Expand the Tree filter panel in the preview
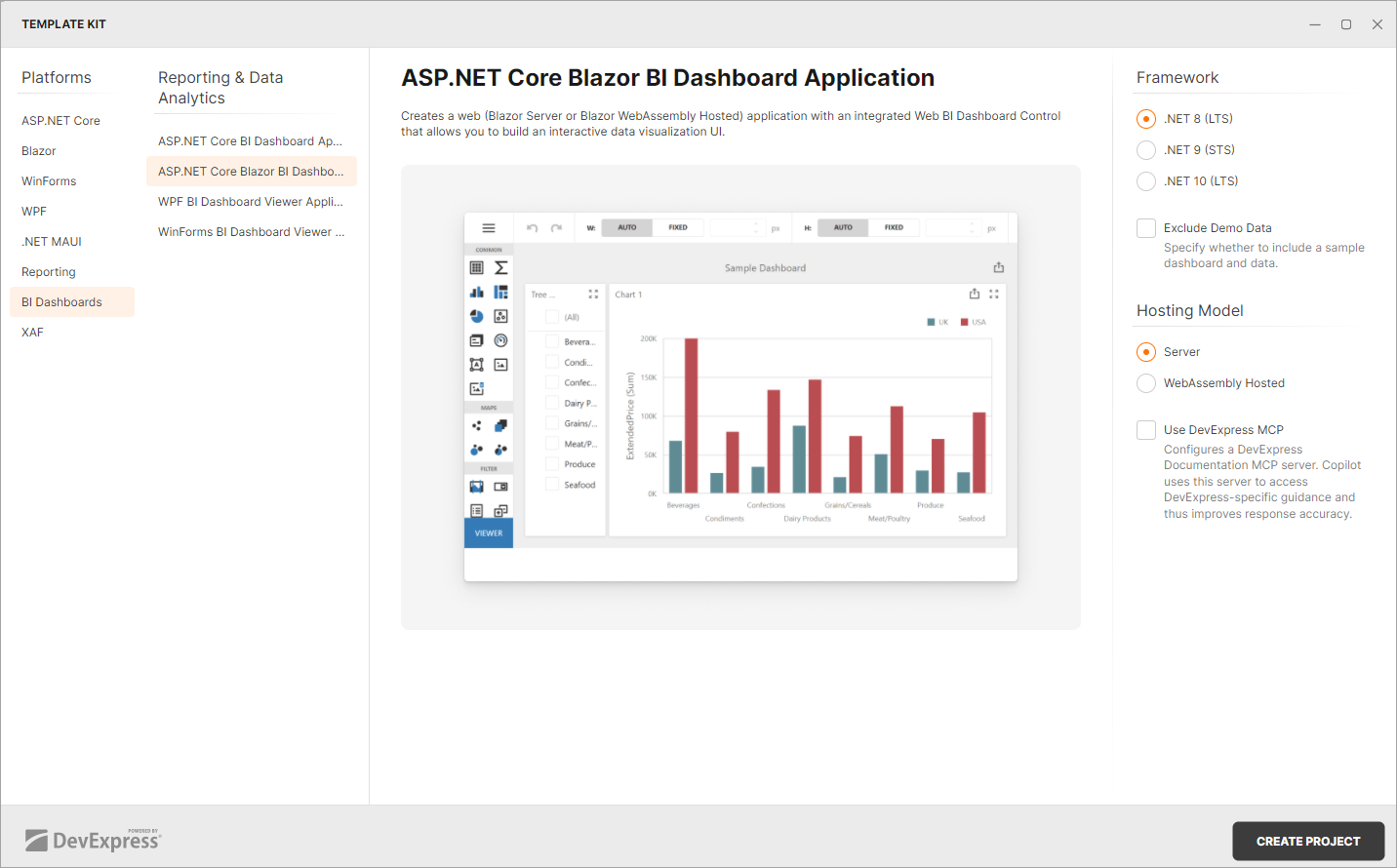1397x868 pixels. coord(592,294)
